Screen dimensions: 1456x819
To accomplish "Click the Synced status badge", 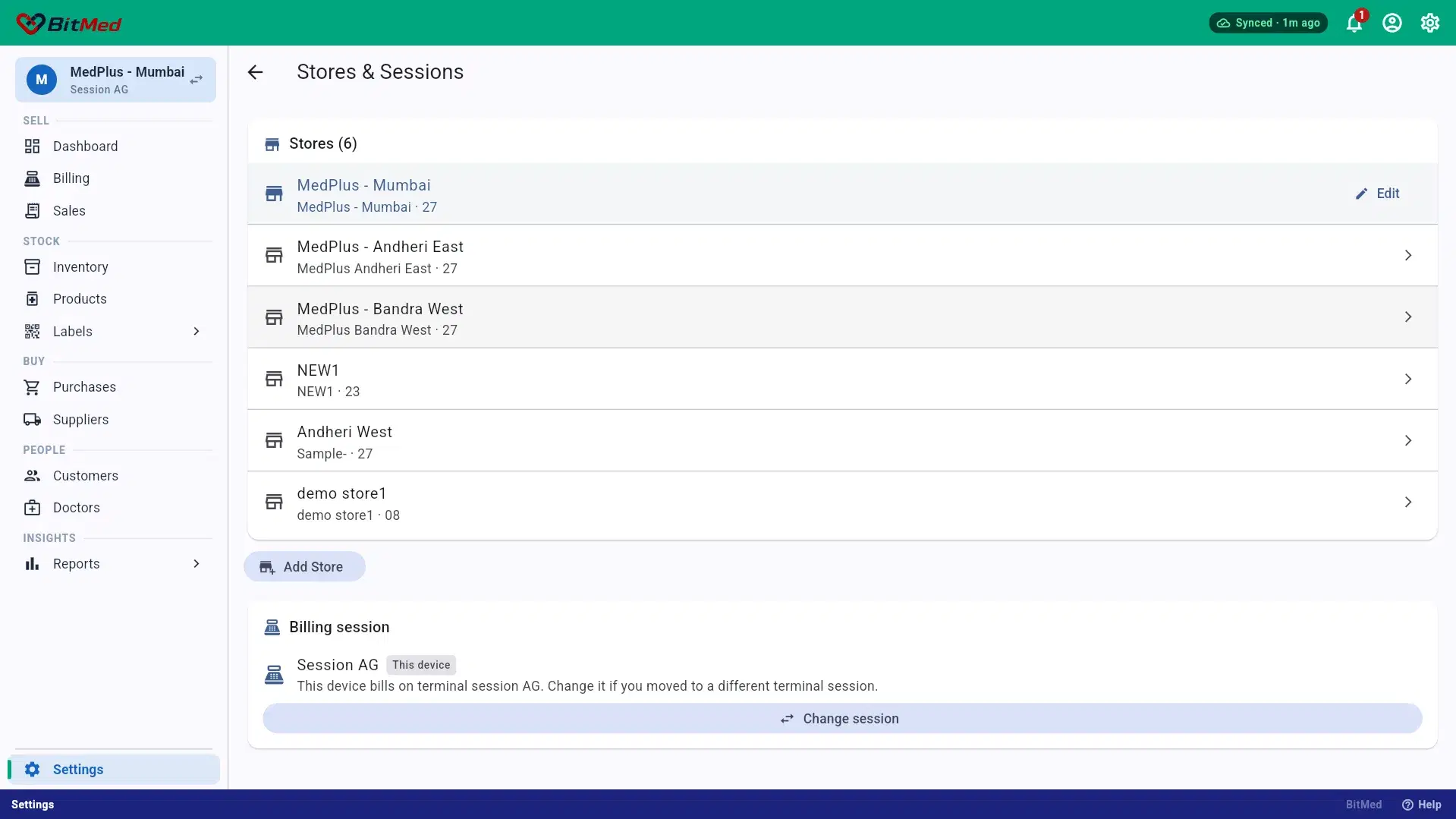I will [x=1269, y=23].
